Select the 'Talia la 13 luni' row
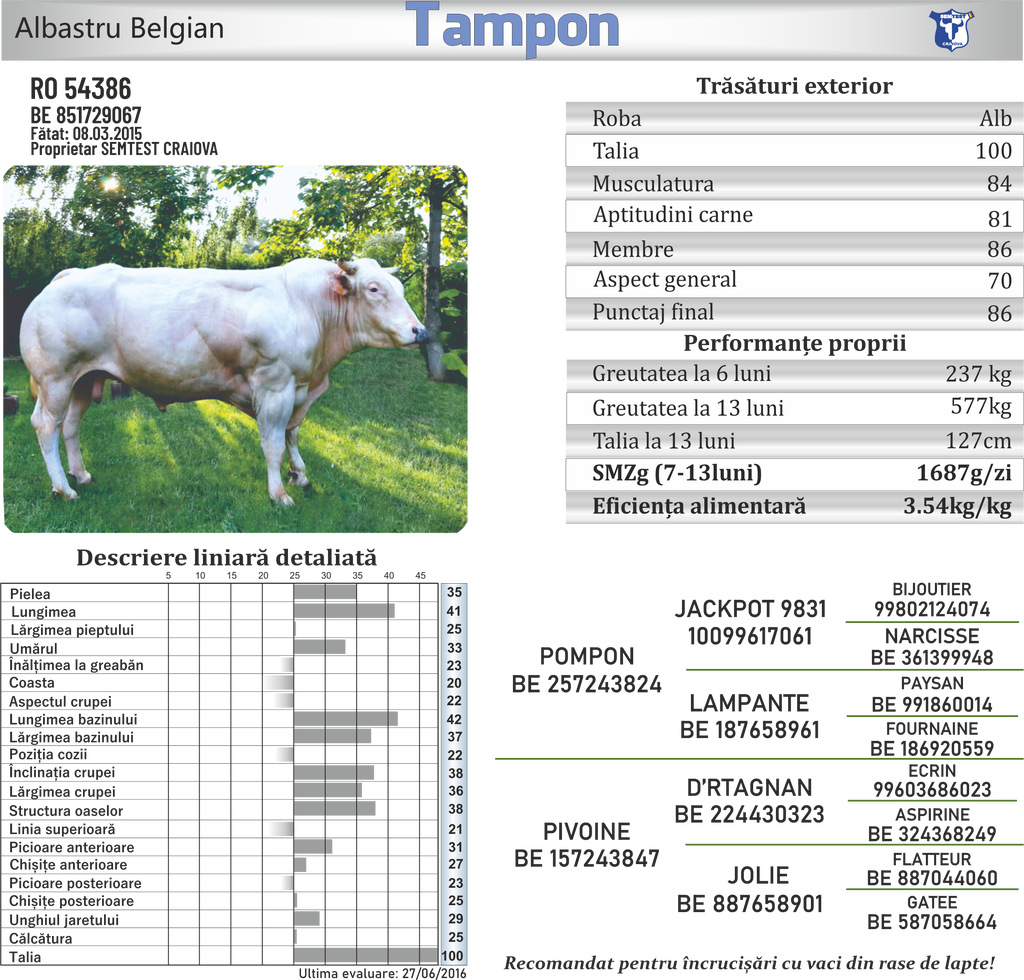 pos(794,441)
